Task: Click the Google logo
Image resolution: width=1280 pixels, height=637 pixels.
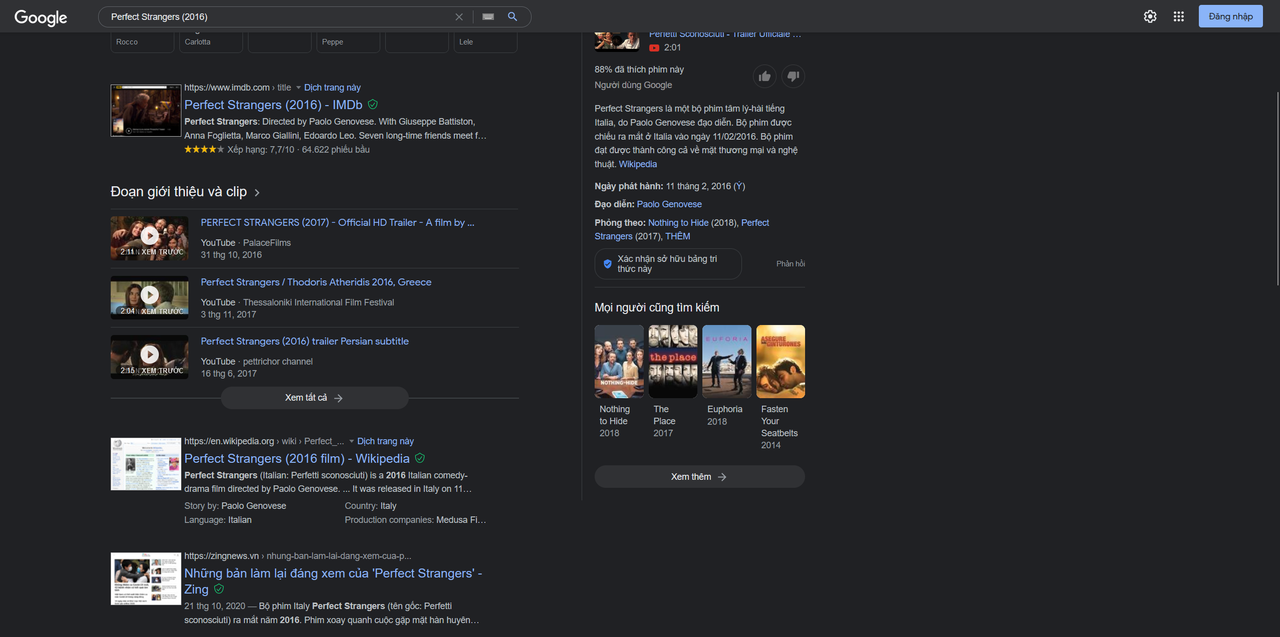Action: [40, 17]
